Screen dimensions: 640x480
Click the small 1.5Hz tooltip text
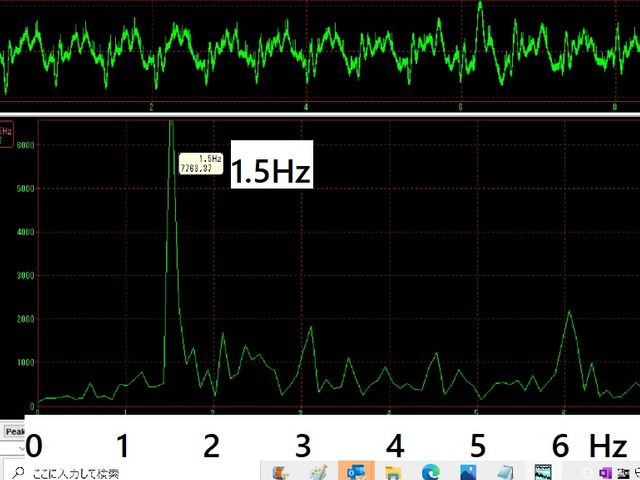click(x=210, y=158)
